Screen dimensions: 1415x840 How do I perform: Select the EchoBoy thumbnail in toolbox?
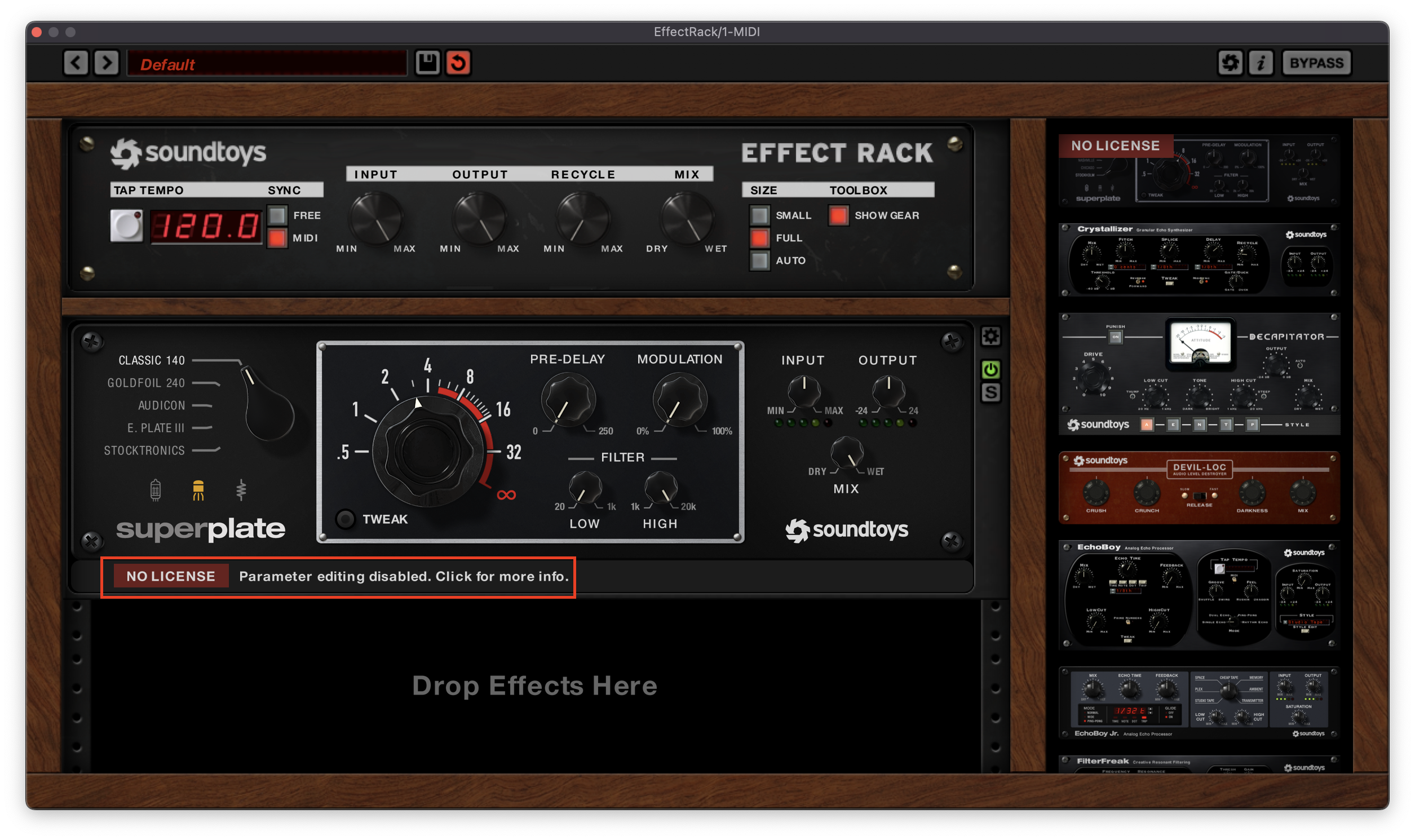(1199, 595)
